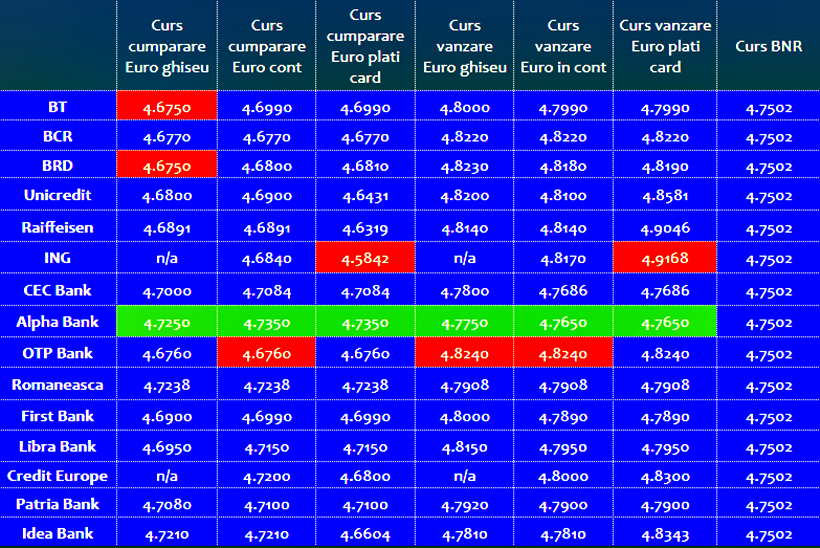Click Raiffeisen's 4.9046 card sell rate

[665, 229]
